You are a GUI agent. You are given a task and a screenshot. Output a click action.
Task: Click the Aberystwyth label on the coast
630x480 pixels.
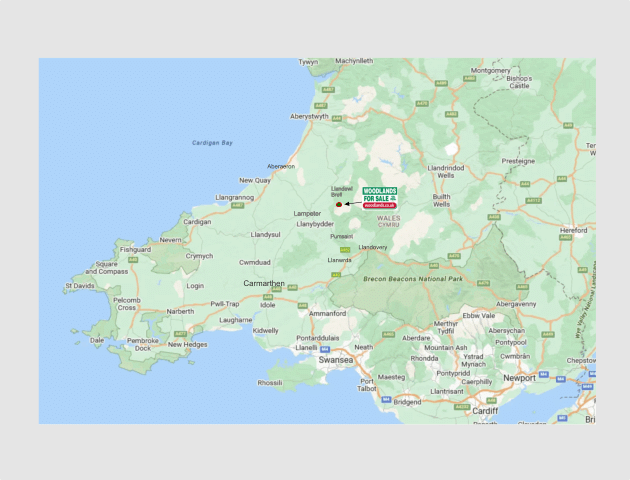click(x=309, y=116)
